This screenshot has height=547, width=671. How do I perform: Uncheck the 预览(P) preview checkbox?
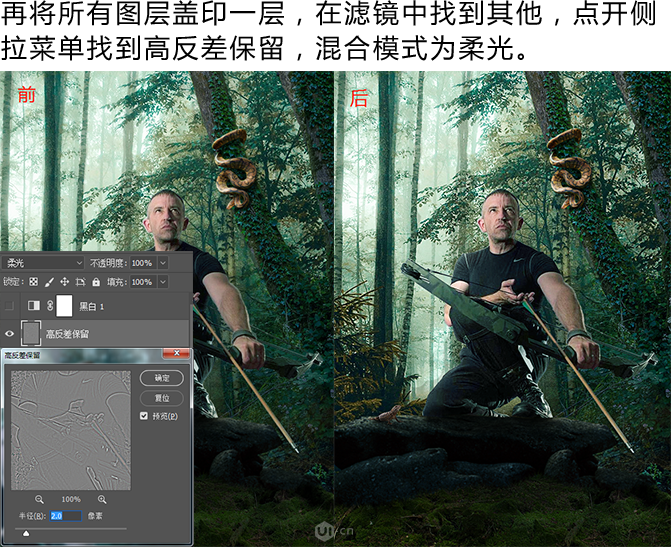[144, 416]
